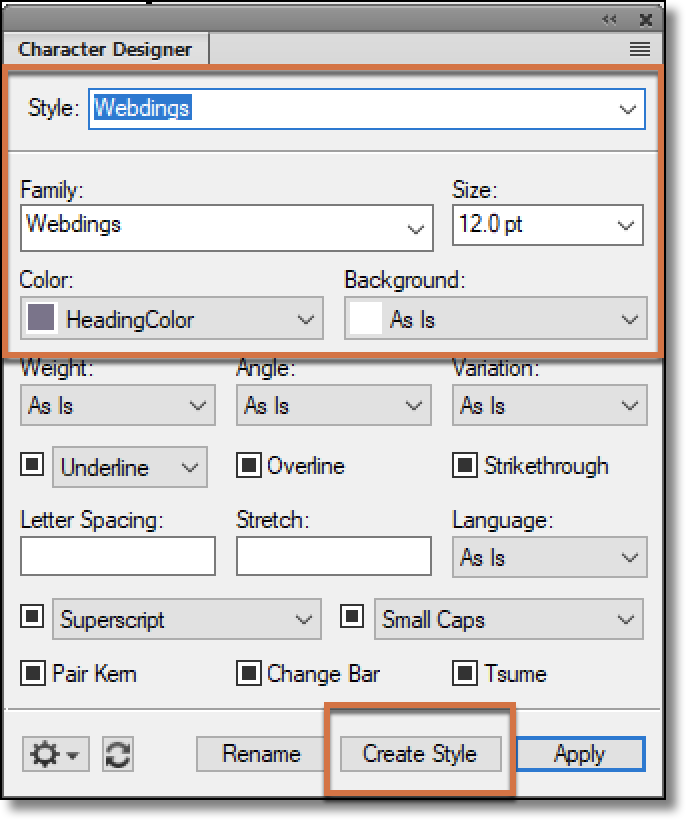Open the Underline type dropdown
The width and height of the screenshot is (686, 820).
point(130,467)
